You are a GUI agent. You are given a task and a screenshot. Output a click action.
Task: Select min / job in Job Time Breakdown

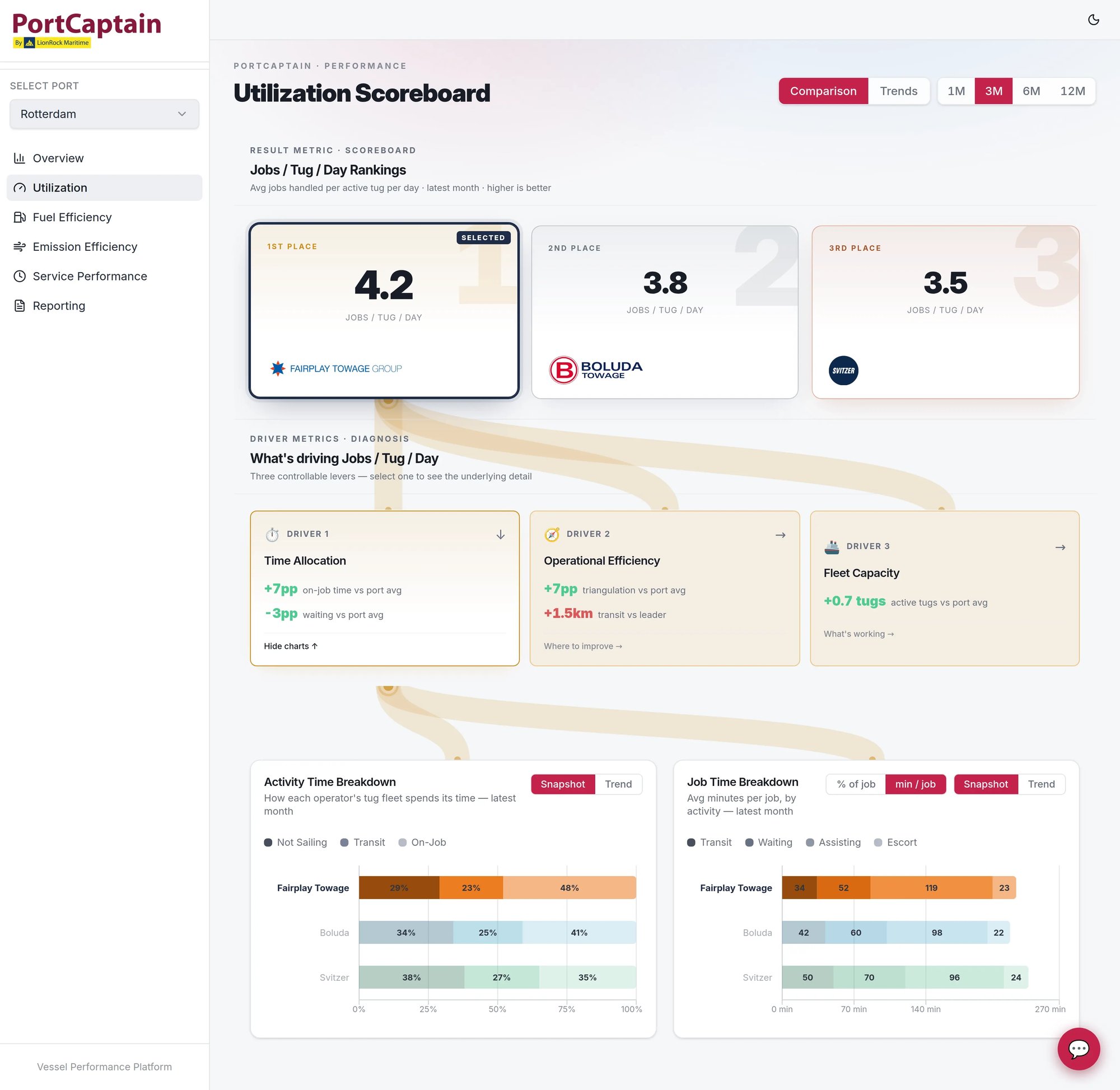click(915, 784)
